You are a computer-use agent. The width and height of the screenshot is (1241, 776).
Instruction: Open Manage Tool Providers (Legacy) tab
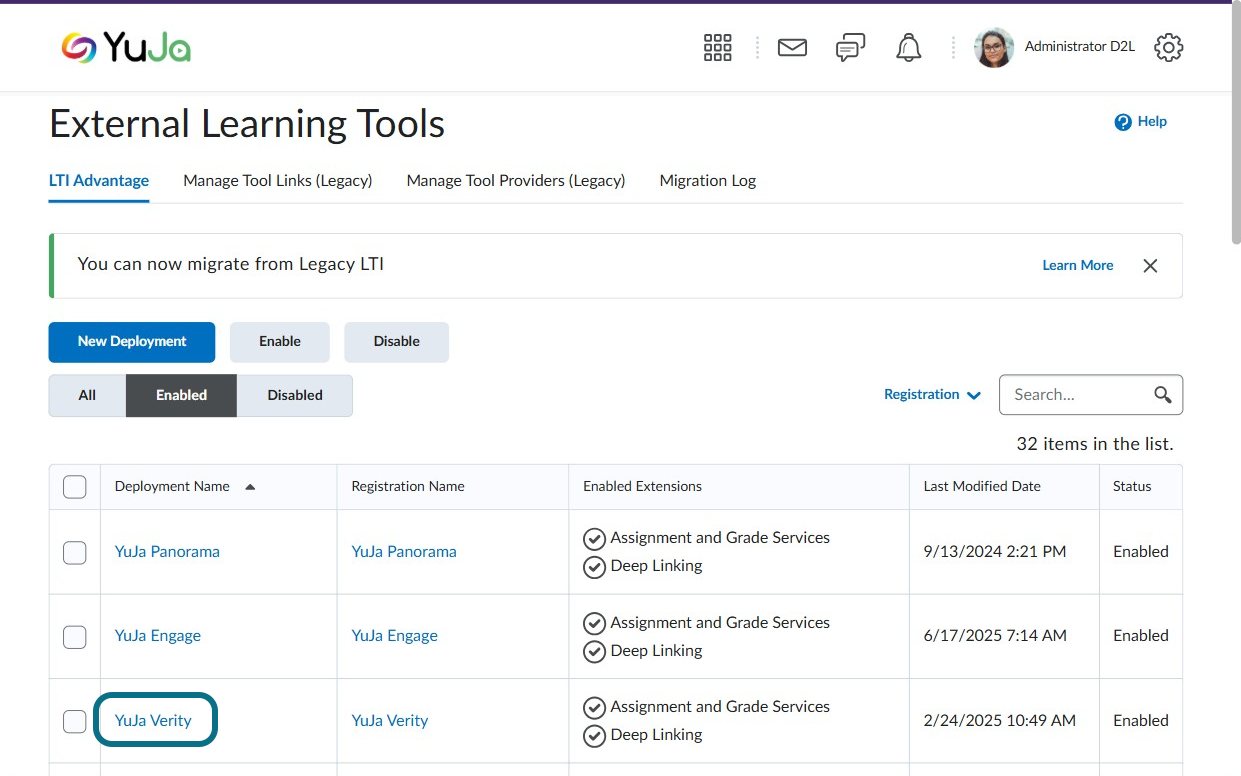(x=516, y=181)
